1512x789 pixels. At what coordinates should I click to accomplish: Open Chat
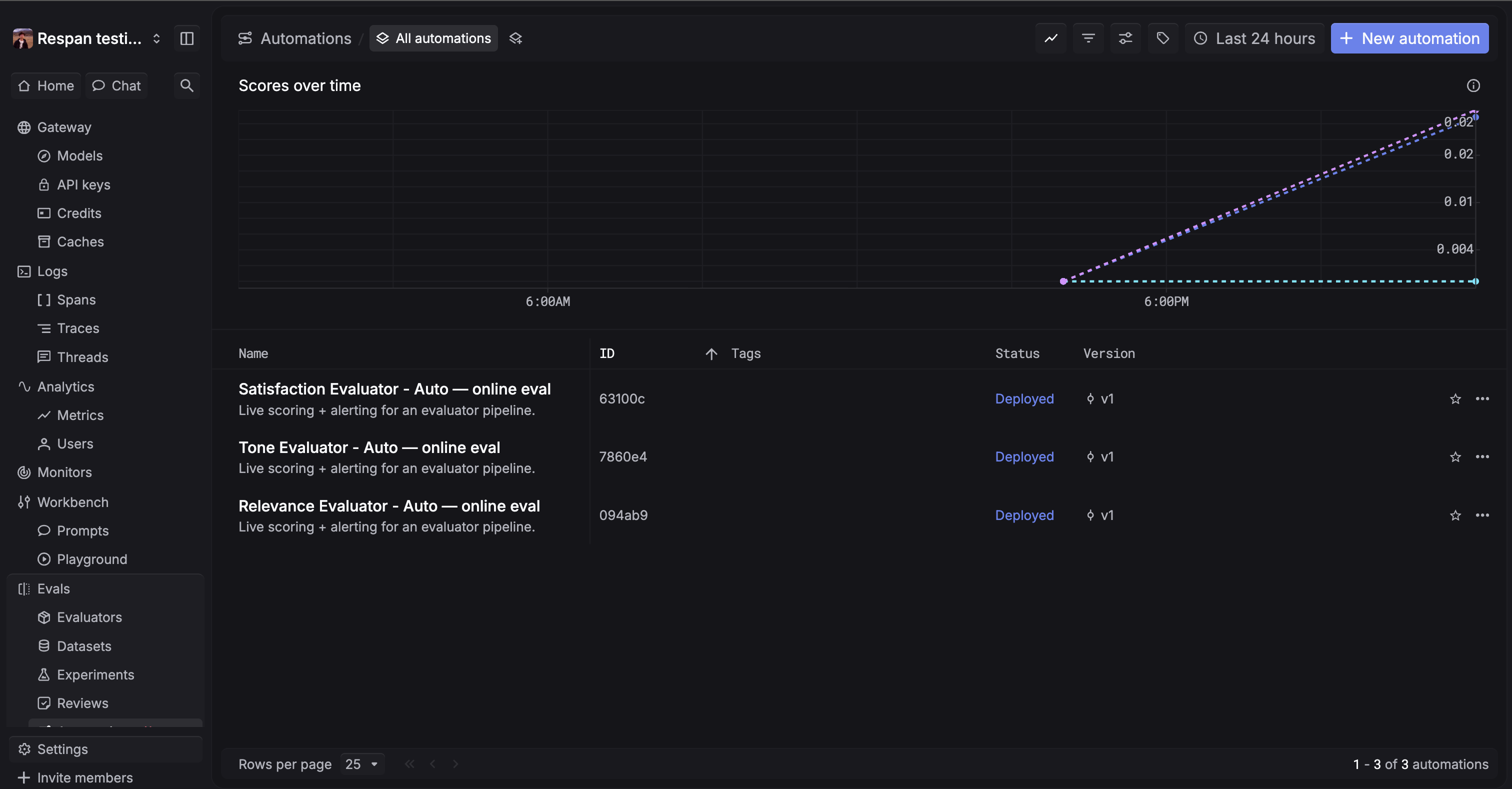tap(116, 85)
